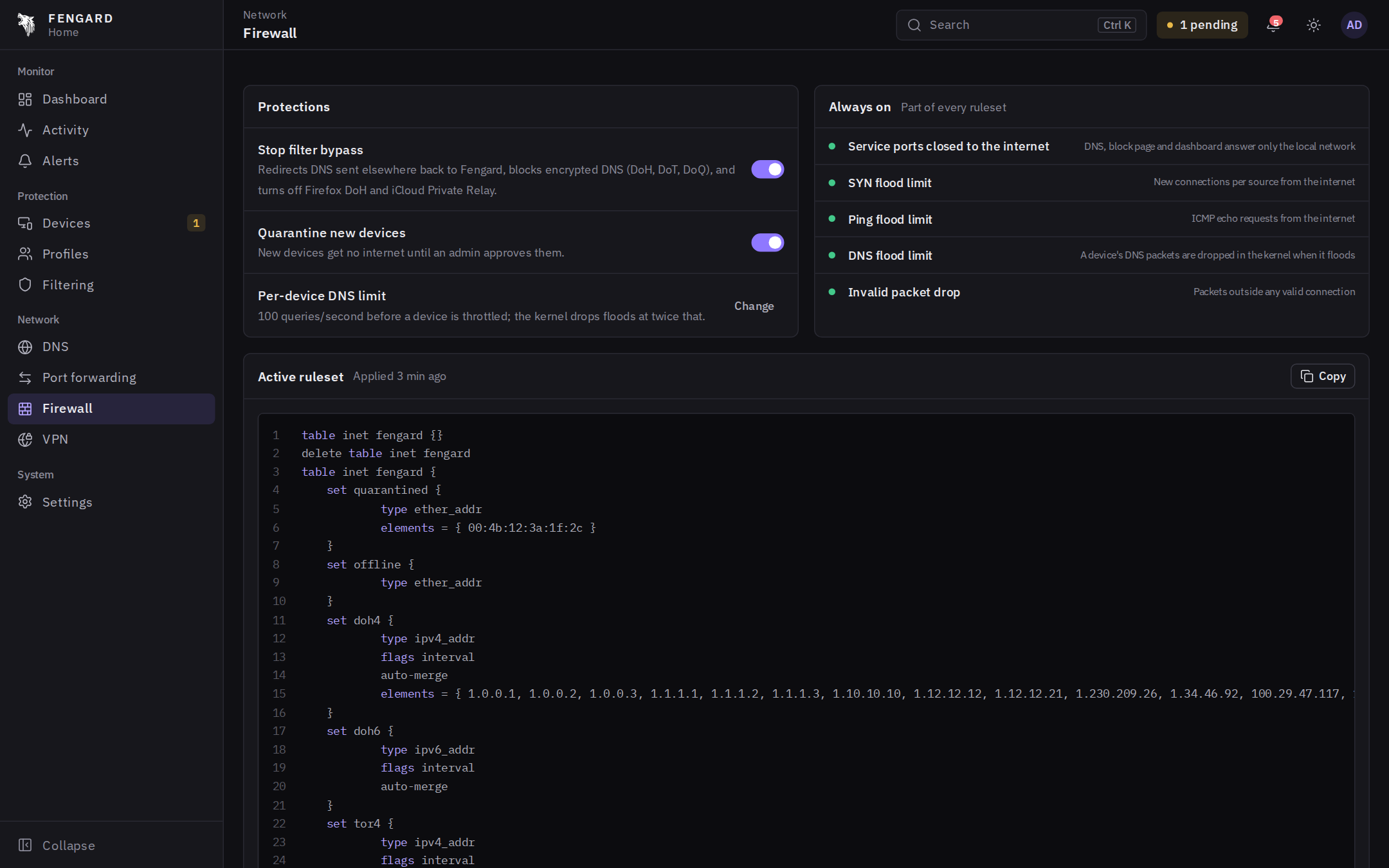Click the Fengard wolf logo
This screenshot has height=868, width=1389.
click(x=26, y=24)
